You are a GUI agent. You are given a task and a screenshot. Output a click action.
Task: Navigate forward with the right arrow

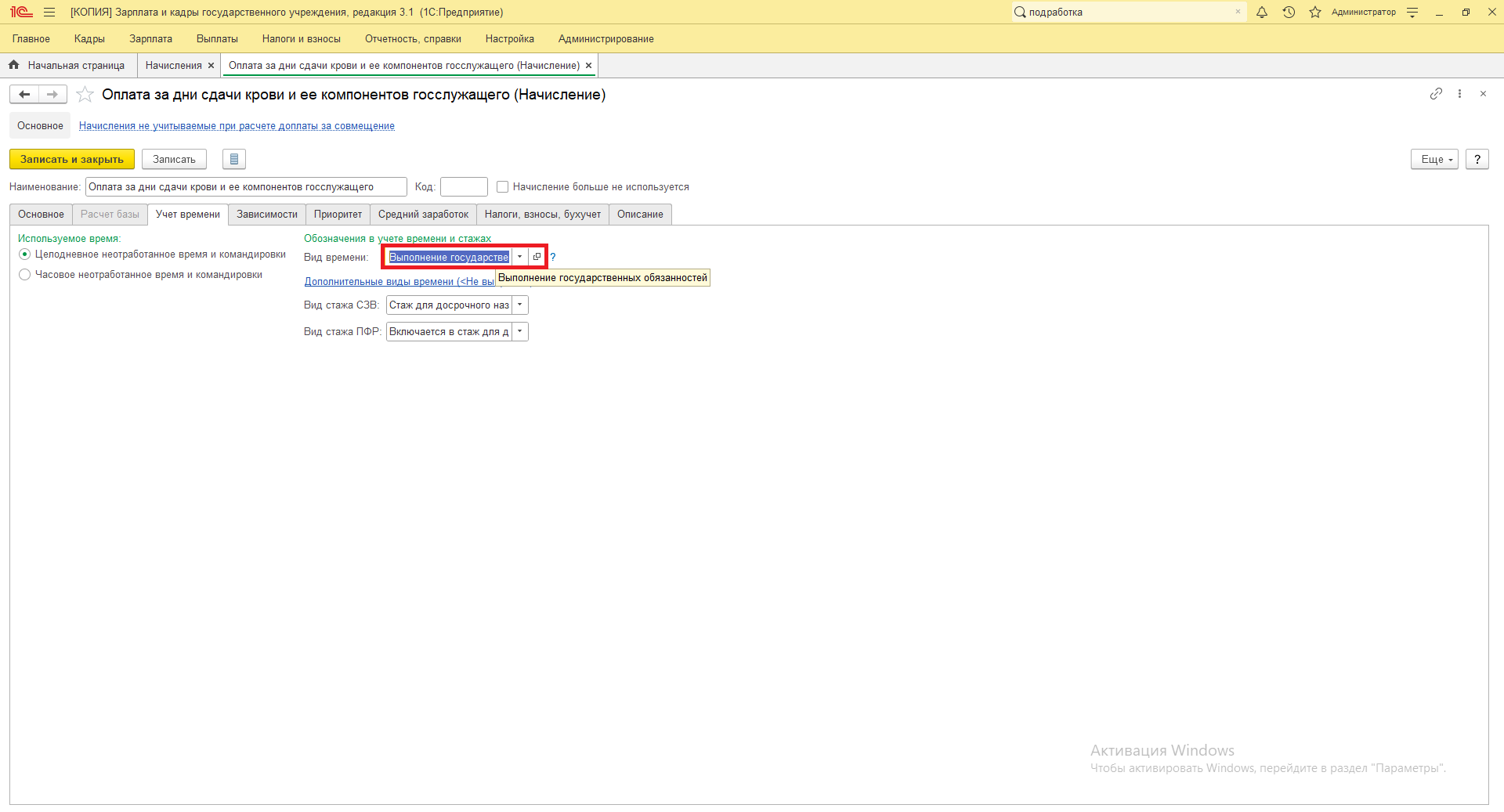tap(52, 95)
